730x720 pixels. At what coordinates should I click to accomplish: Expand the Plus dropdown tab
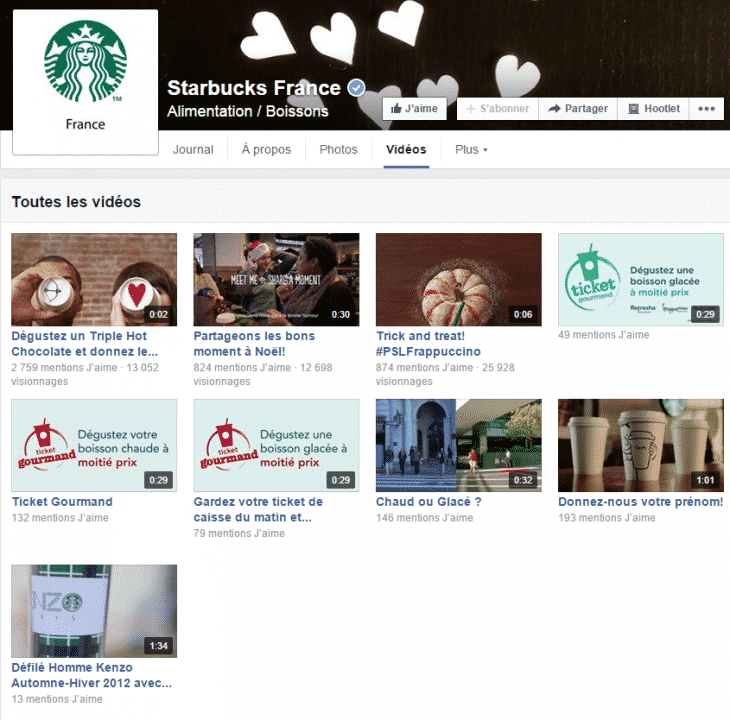point(471,150)
